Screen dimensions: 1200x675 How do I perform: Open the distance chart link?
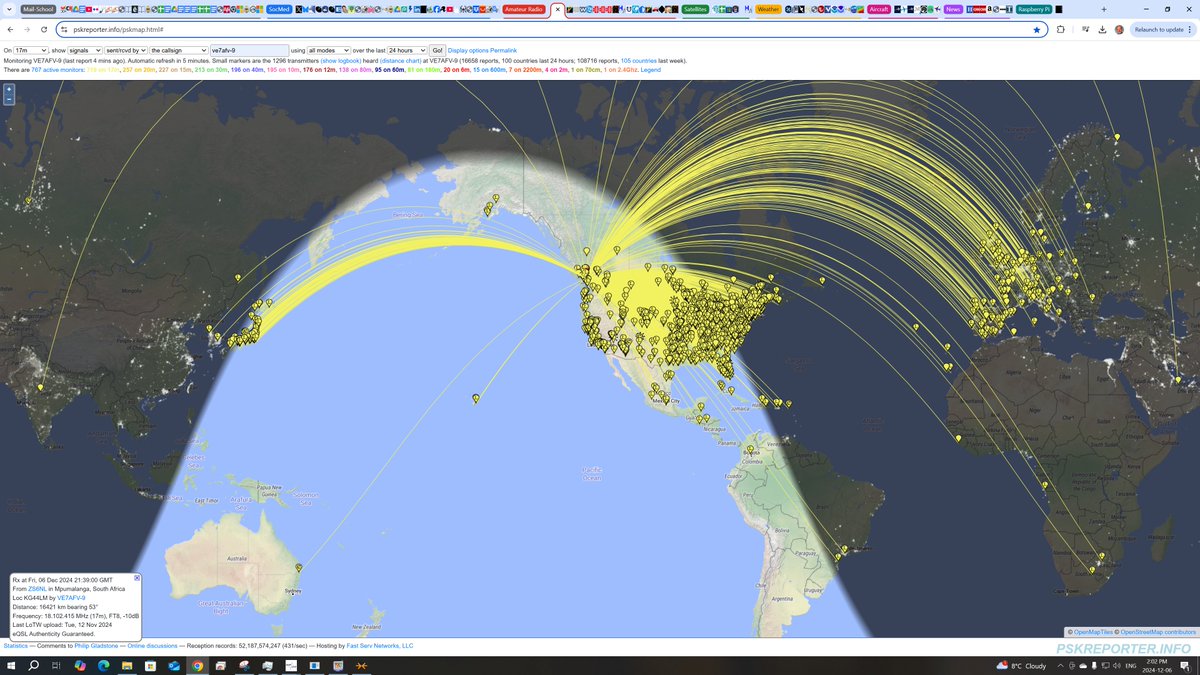pyautogui.click(x=400, y=61)
